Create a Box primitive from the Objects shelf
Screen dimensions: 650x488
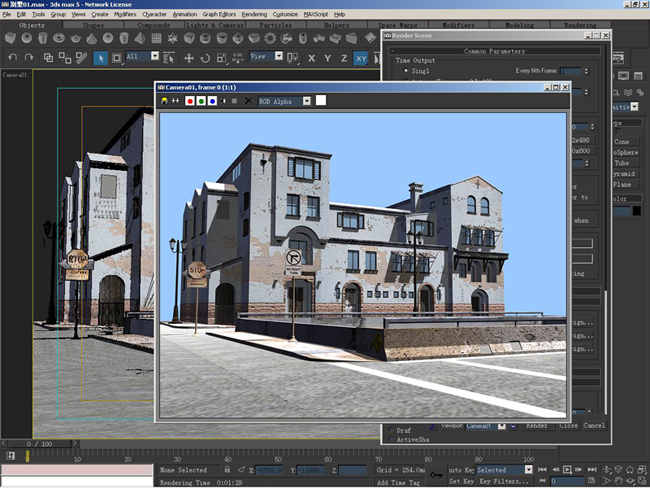[x=10, y=39]
